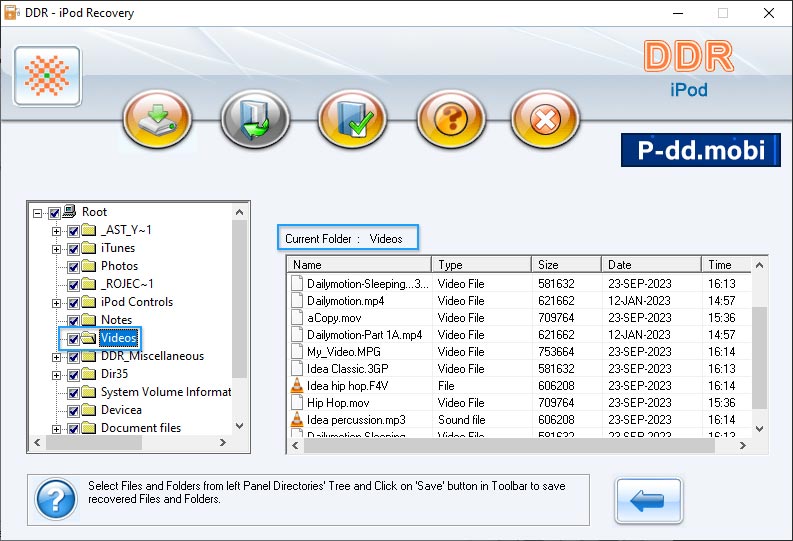Image resolution: width=793 pixels, height=541 pixels.
Task: Expand the iPod Controls folder node
Action: [56, 303]
